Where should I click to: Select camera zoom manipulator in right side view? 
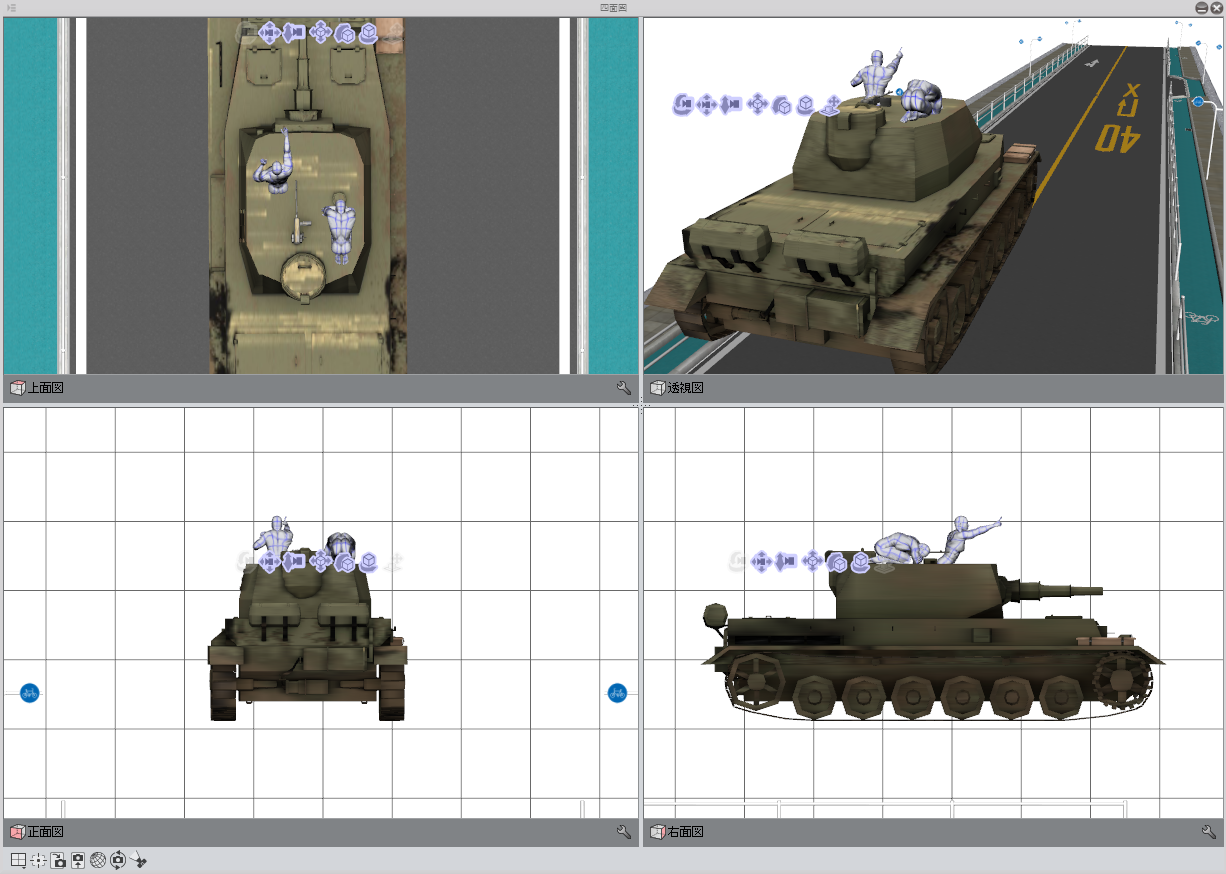[785, 562]
